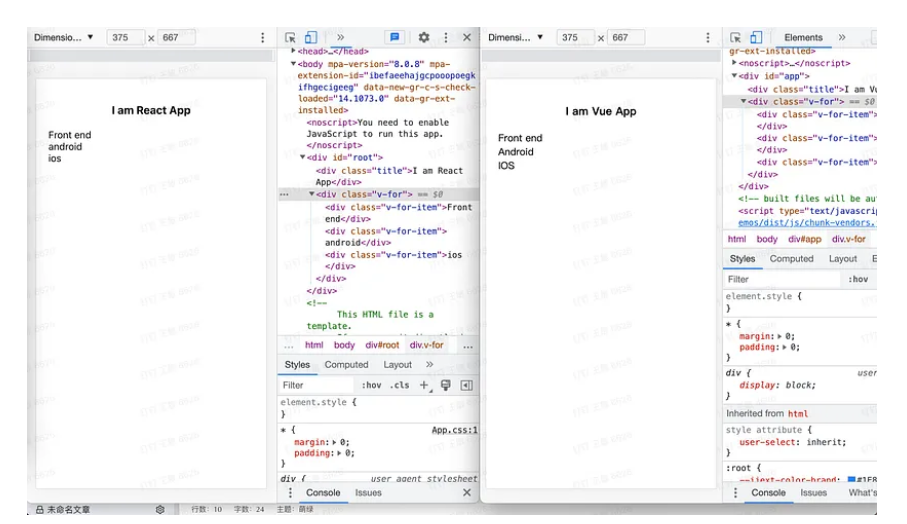The height and width of the screenshot is (524, 907).
Task: Click the body breadcrumb in React DevTools
Action: 344,345
